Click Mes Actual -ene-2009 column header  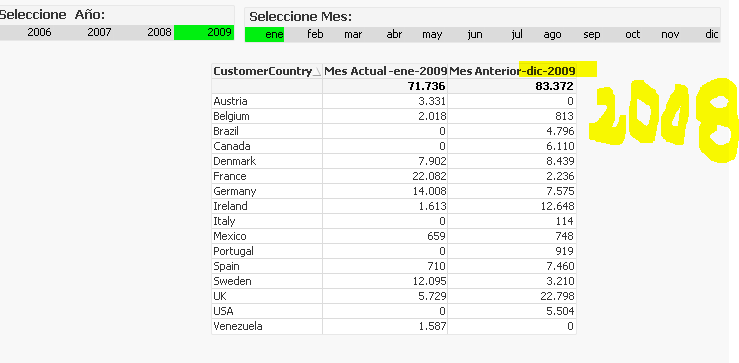click(x=385, y=71)
